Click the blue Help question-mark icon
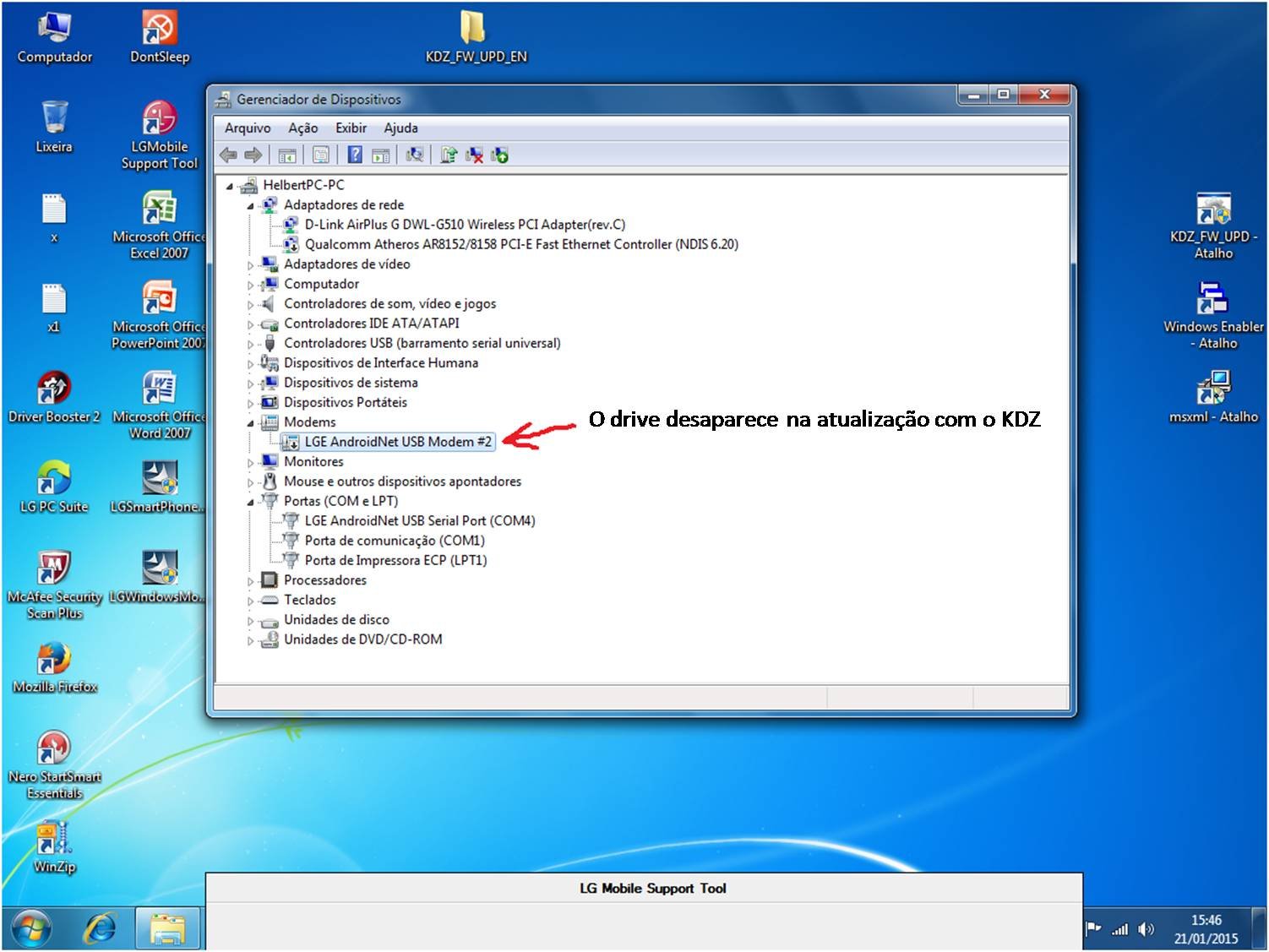Image resolution: width=1269 pixels, height=952 pixels. (355, 155)
